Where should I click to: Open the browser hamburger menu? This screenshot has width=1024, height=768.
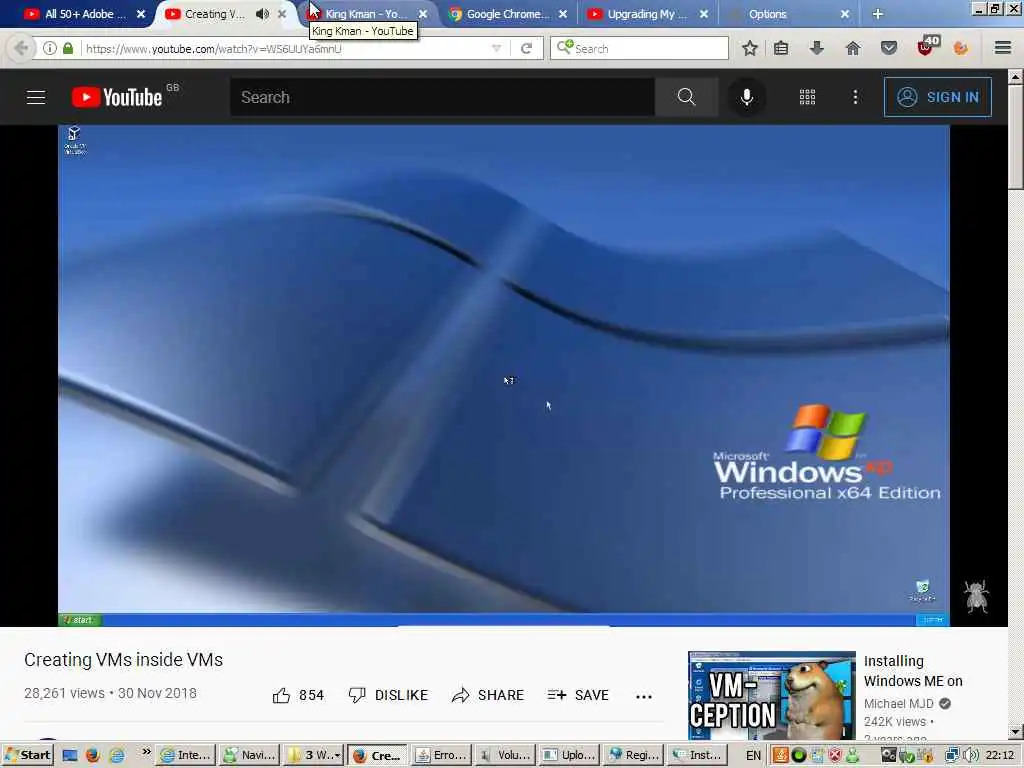tap(1003, 48)
